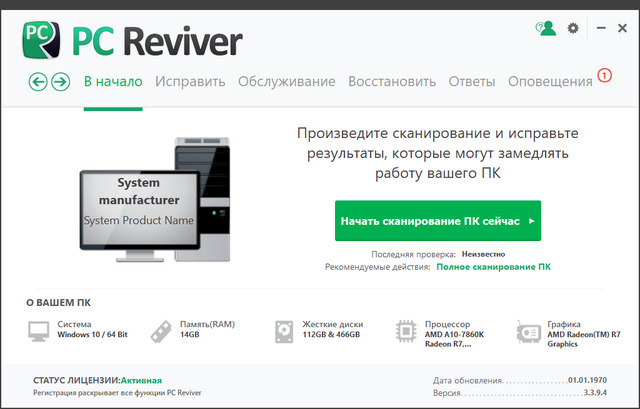Image resolution: width=640 pixels, height=409 pixels.
Task: Click the computer illustration image
Action: pos(155,200)
